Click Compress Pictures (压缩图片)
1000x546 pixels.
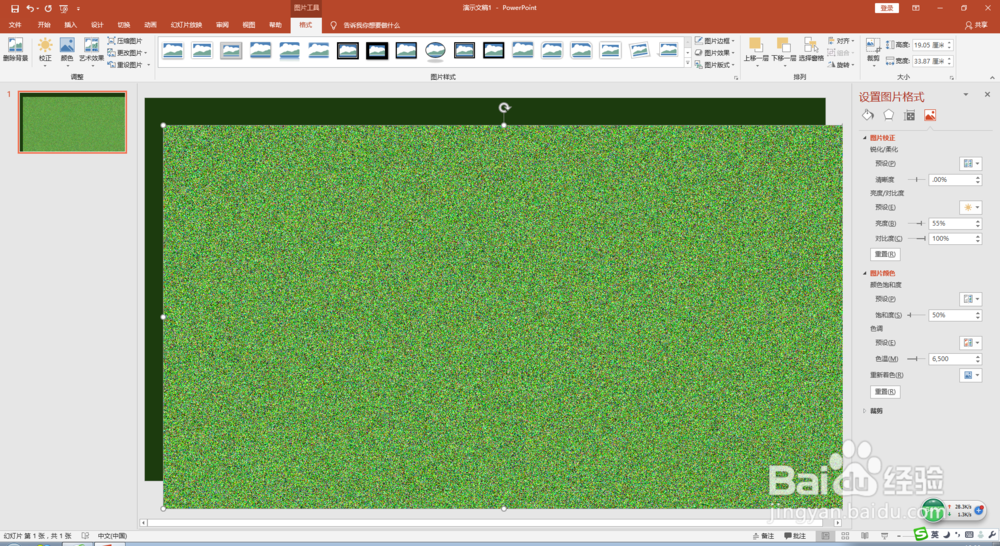click(x=125, y=41)
